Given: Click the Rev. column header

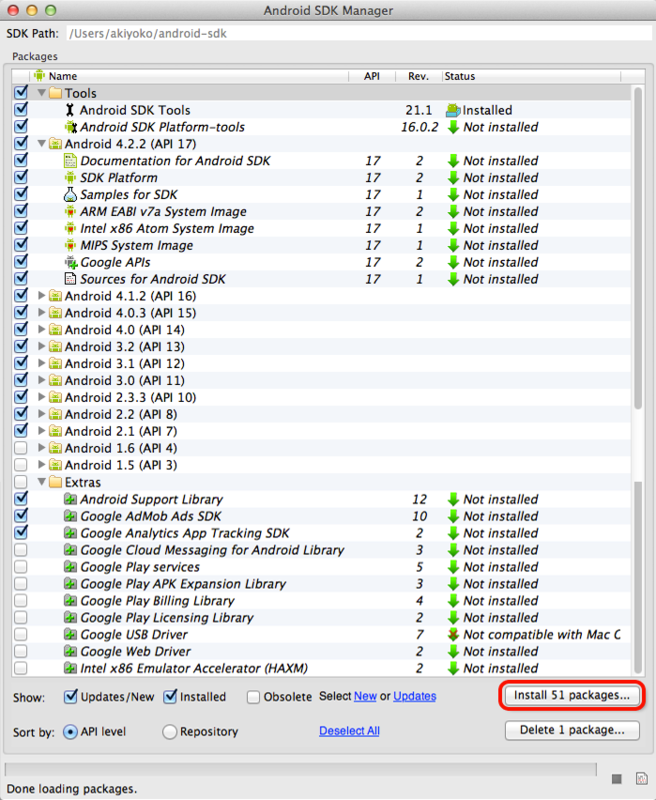Looking at the screenshot, I should (418, 76).
